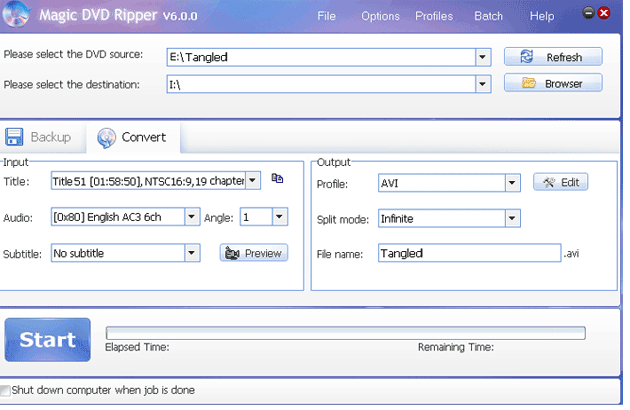The height and width of the screenshot is (410, 630).
Task: Click the Browser button
Action: [x=553, y=83]
